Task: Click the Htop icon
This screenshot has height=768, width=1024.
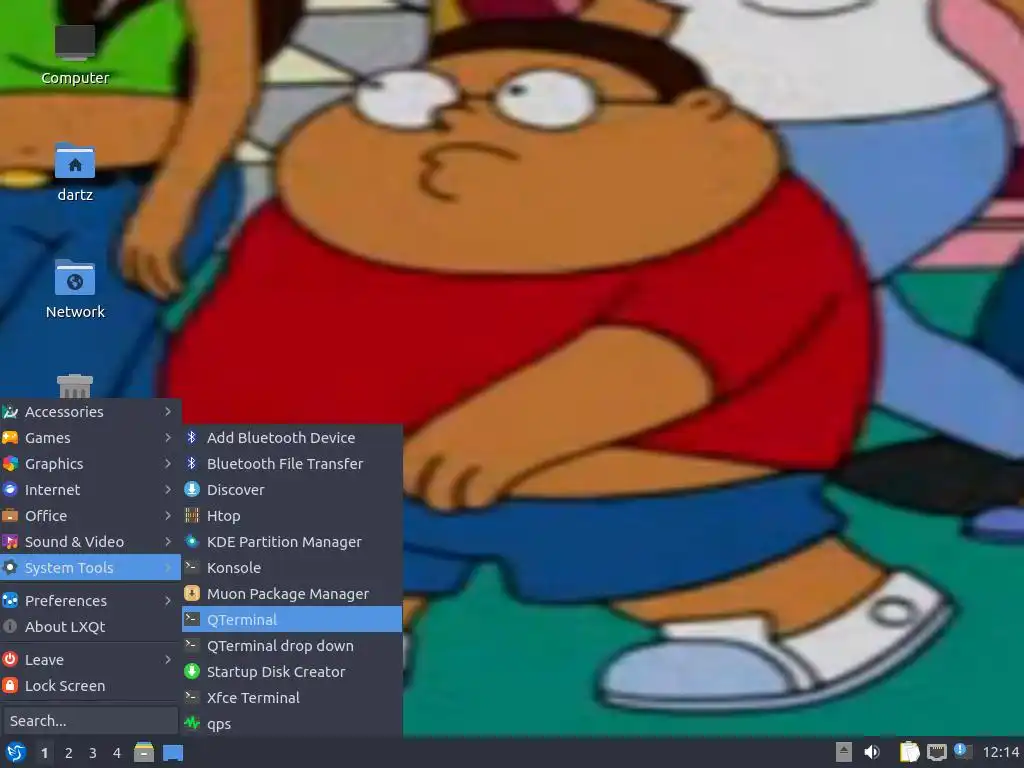Action: (191, 515)
